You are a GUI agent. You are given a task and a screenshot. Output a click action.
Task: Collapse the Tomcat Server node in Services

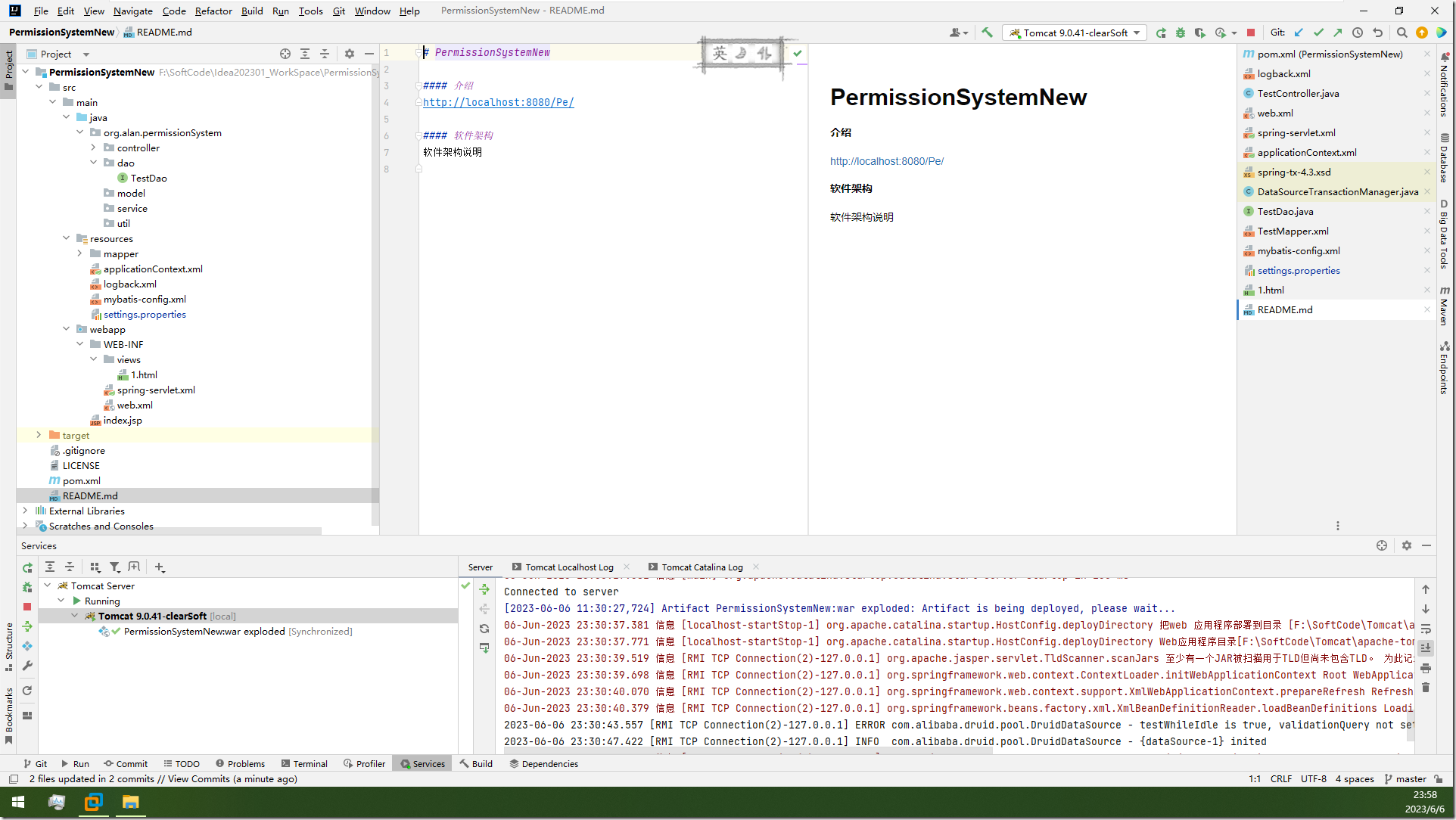pos(47,585)
